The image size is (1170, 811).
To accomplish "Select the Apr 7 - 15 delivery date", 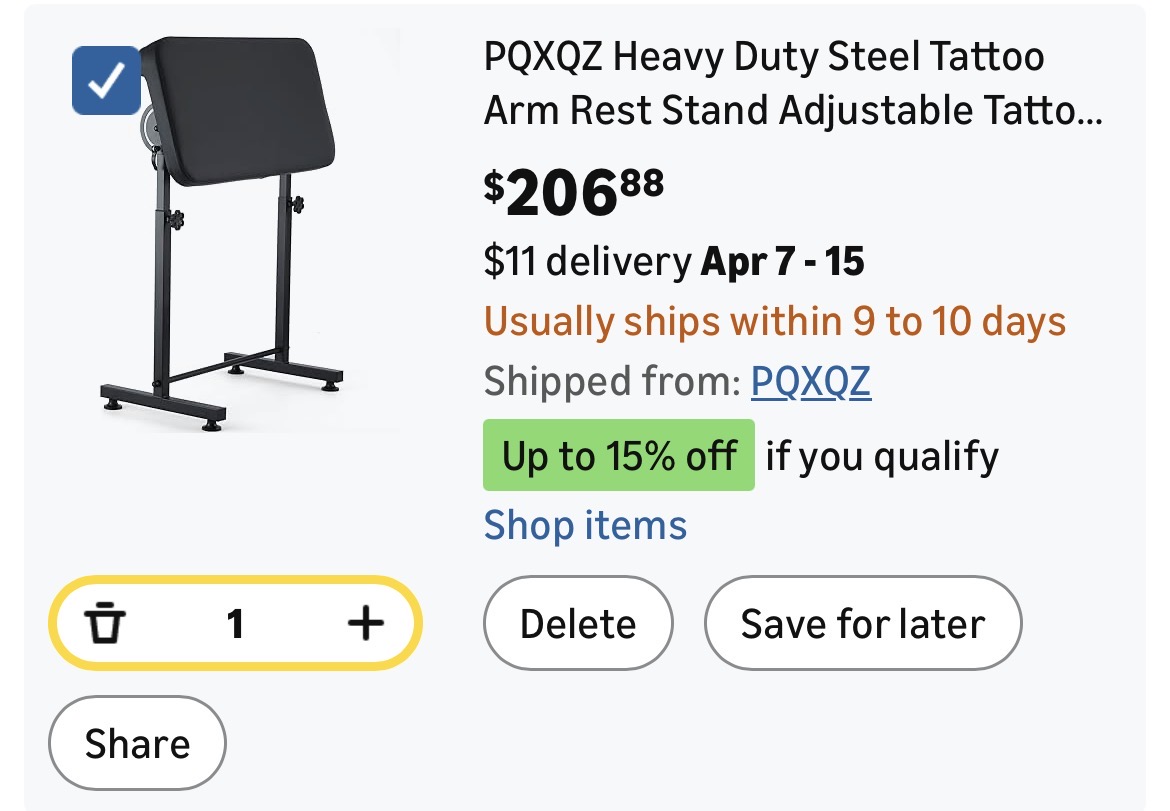I will [783, 262].
